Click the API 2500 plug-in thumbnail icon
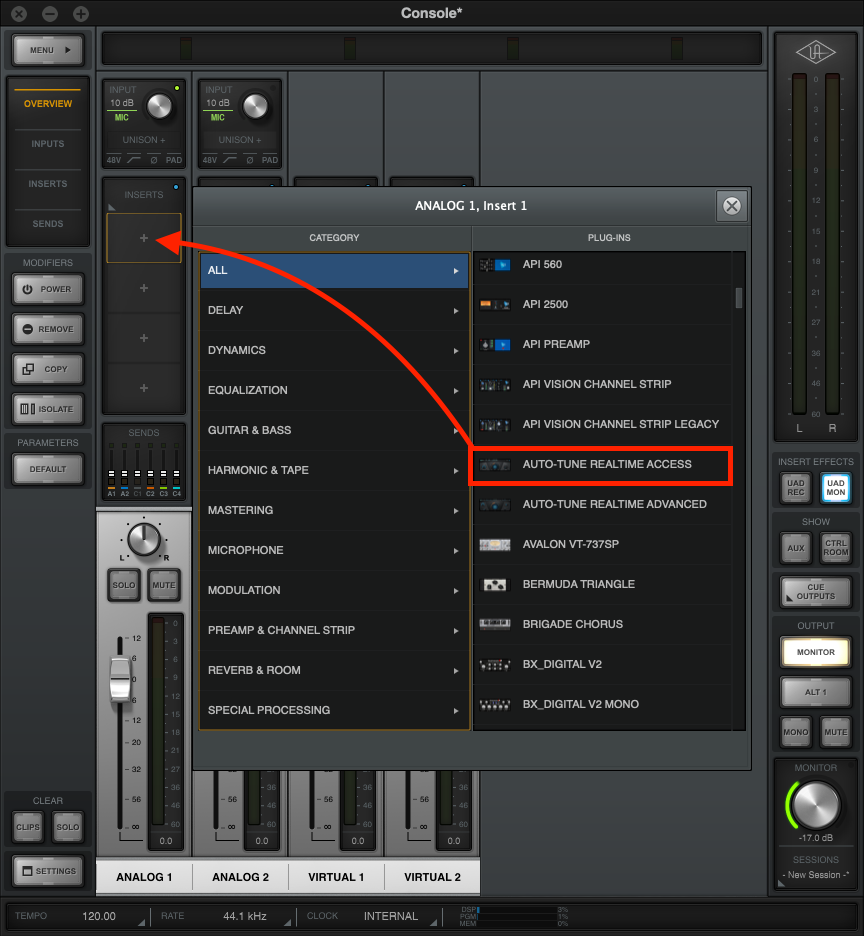This screenshot has height=936, width=864. 495,304
